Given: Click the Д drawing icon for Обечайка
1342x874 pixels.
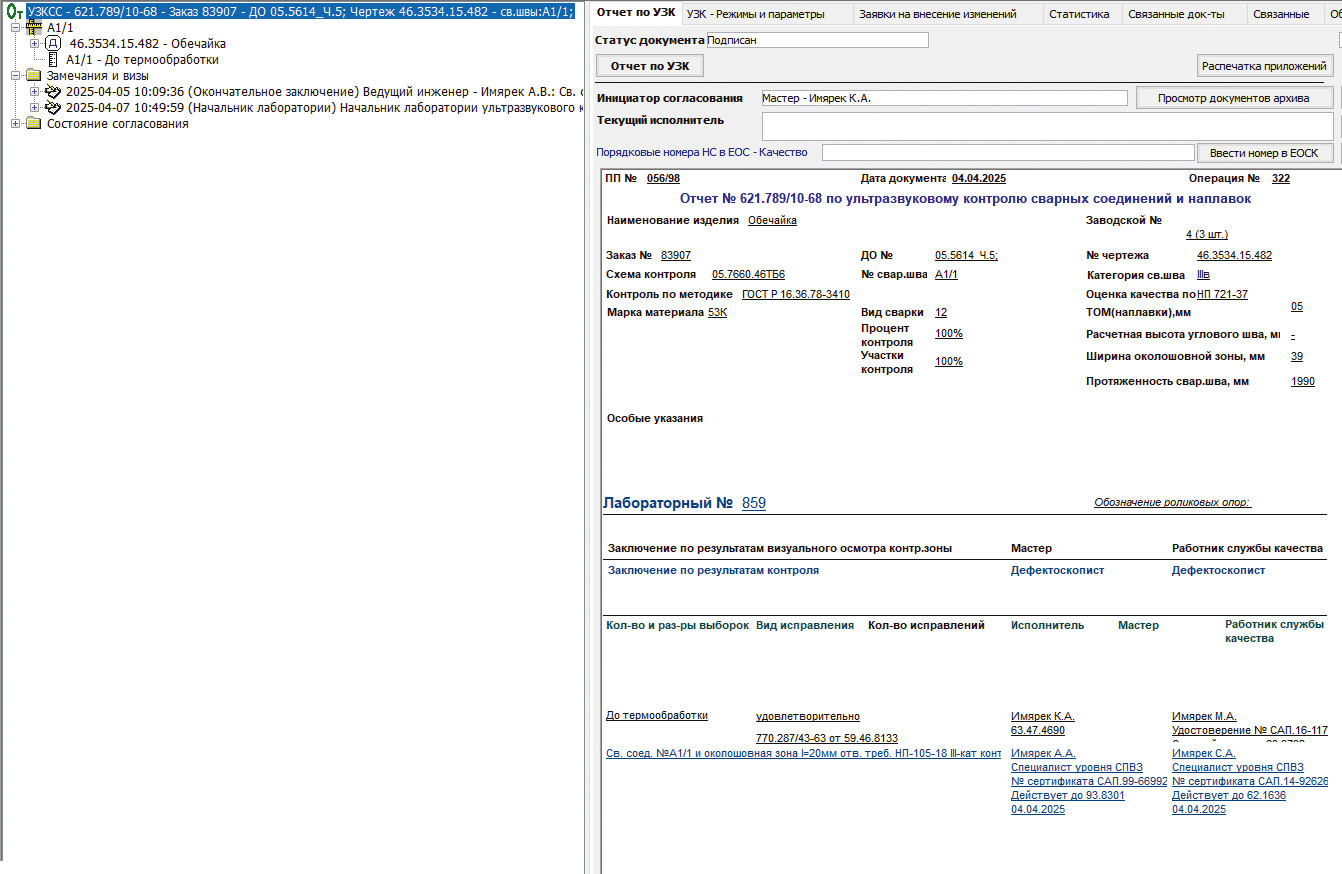Looking at the screenshot, I should pos(53,44).
